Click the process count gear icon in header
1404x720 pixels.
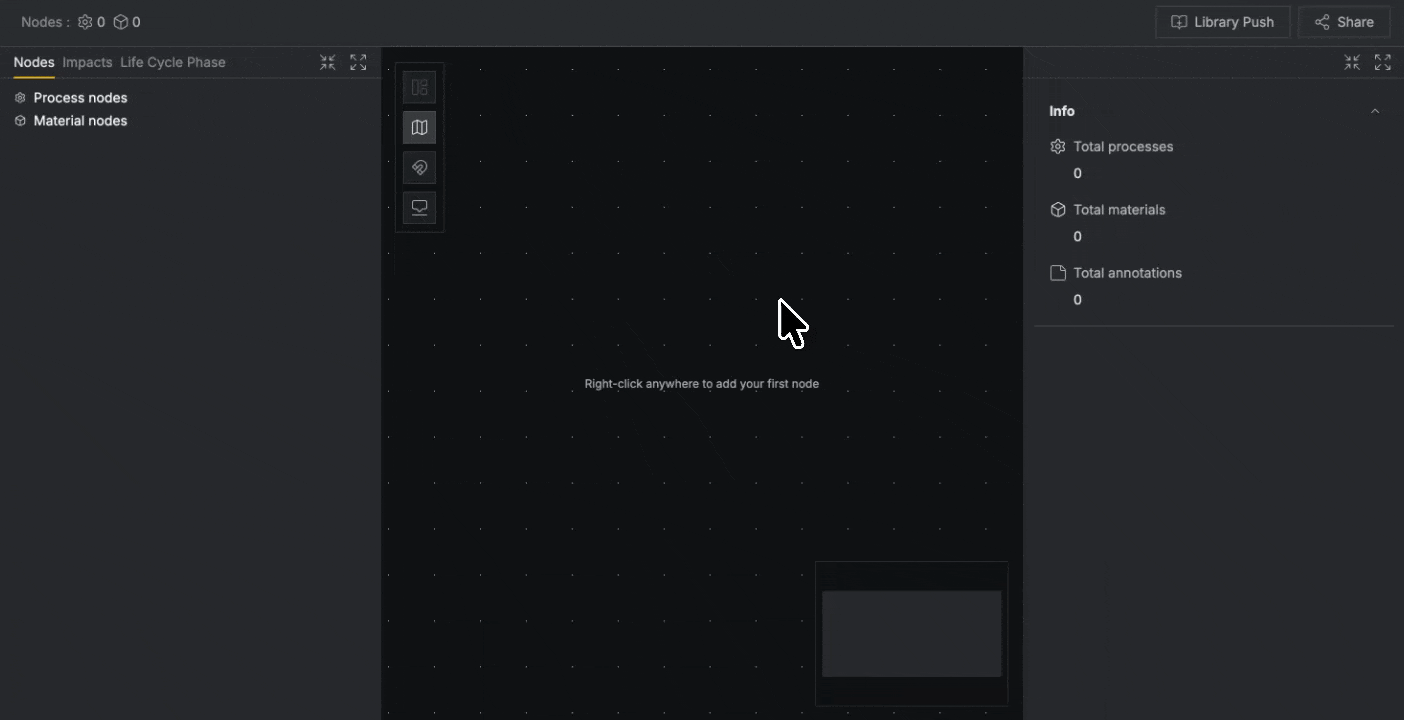(85, 22)
